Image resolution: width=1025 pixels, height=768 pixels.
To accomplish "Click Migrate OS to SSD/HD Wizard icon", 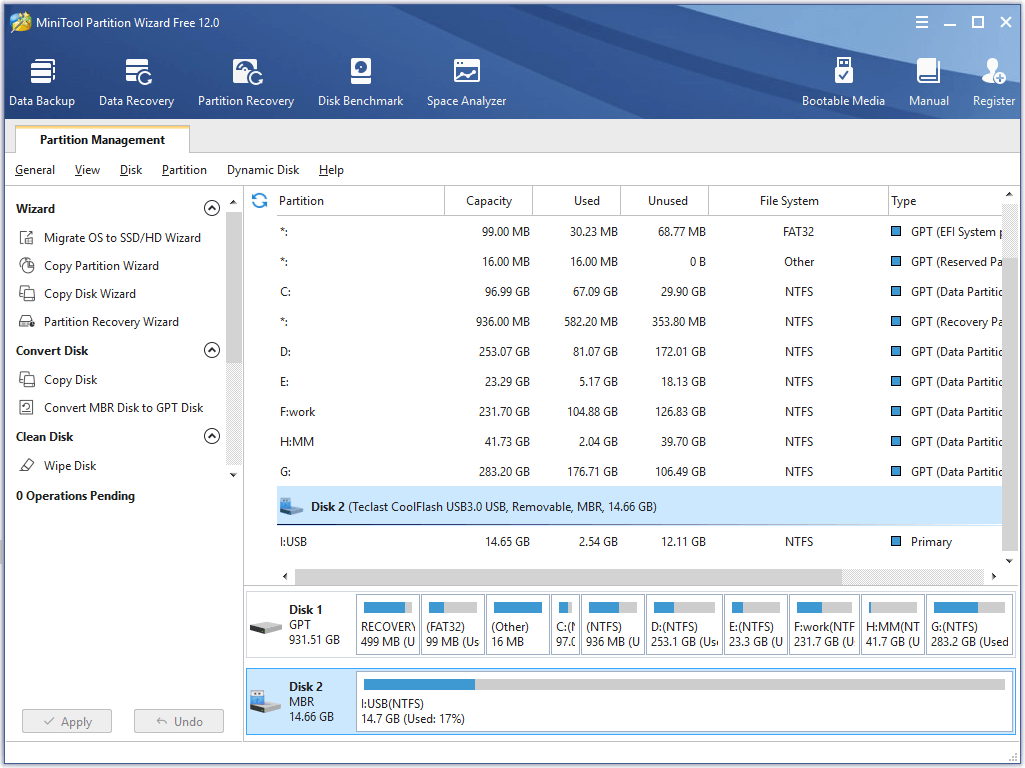I will [26, 238].
